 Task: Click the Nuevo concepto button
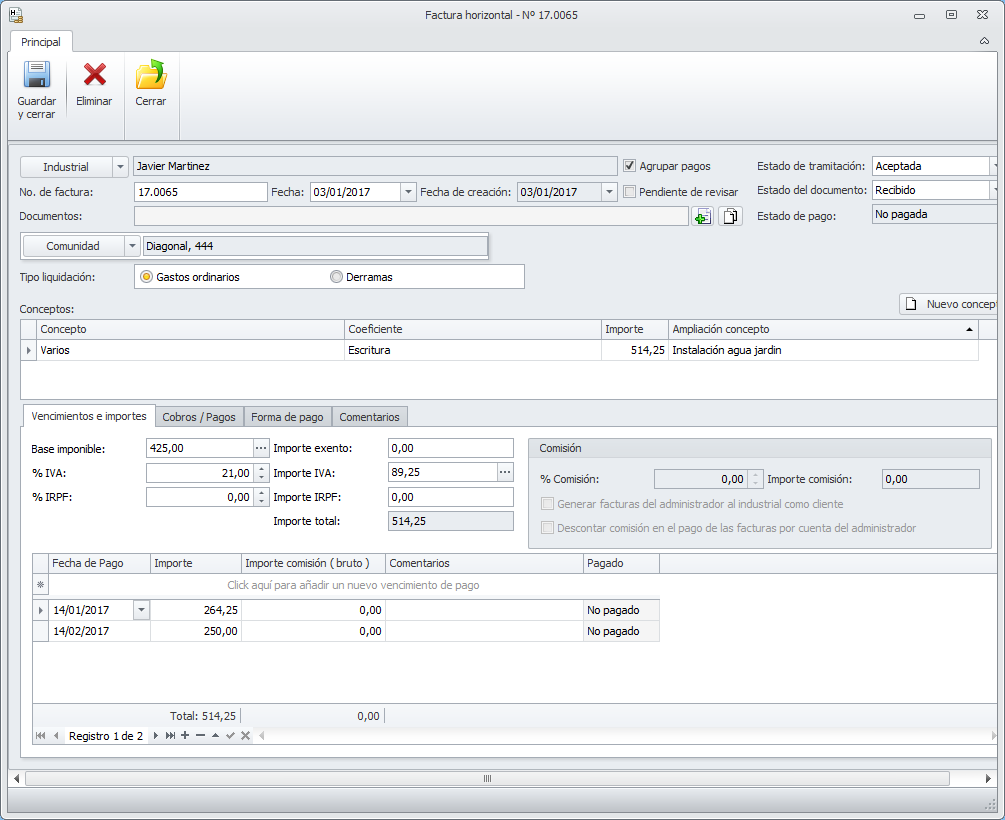point(950,304)
